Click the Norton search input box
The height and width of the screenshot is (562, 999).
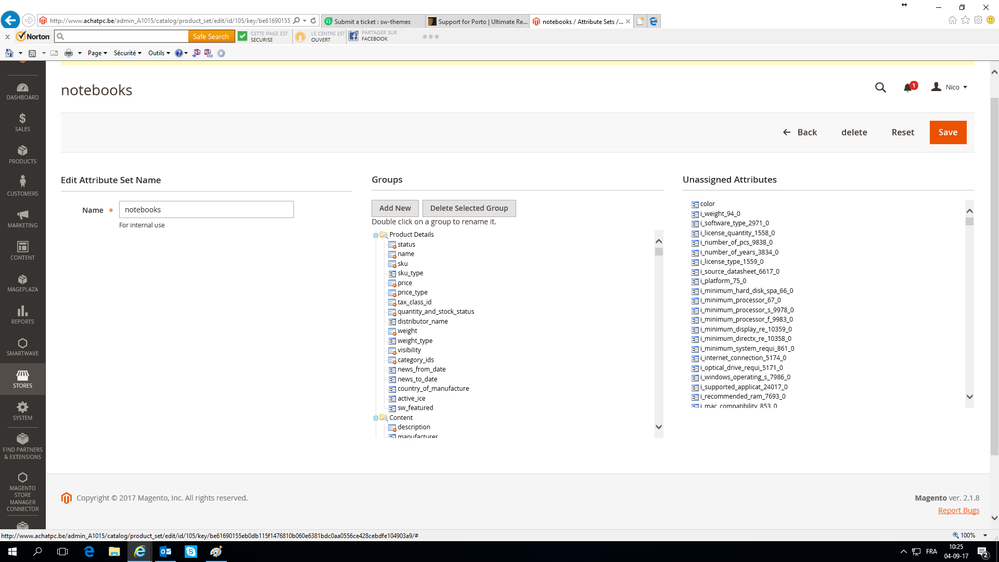tap(122, 36)
